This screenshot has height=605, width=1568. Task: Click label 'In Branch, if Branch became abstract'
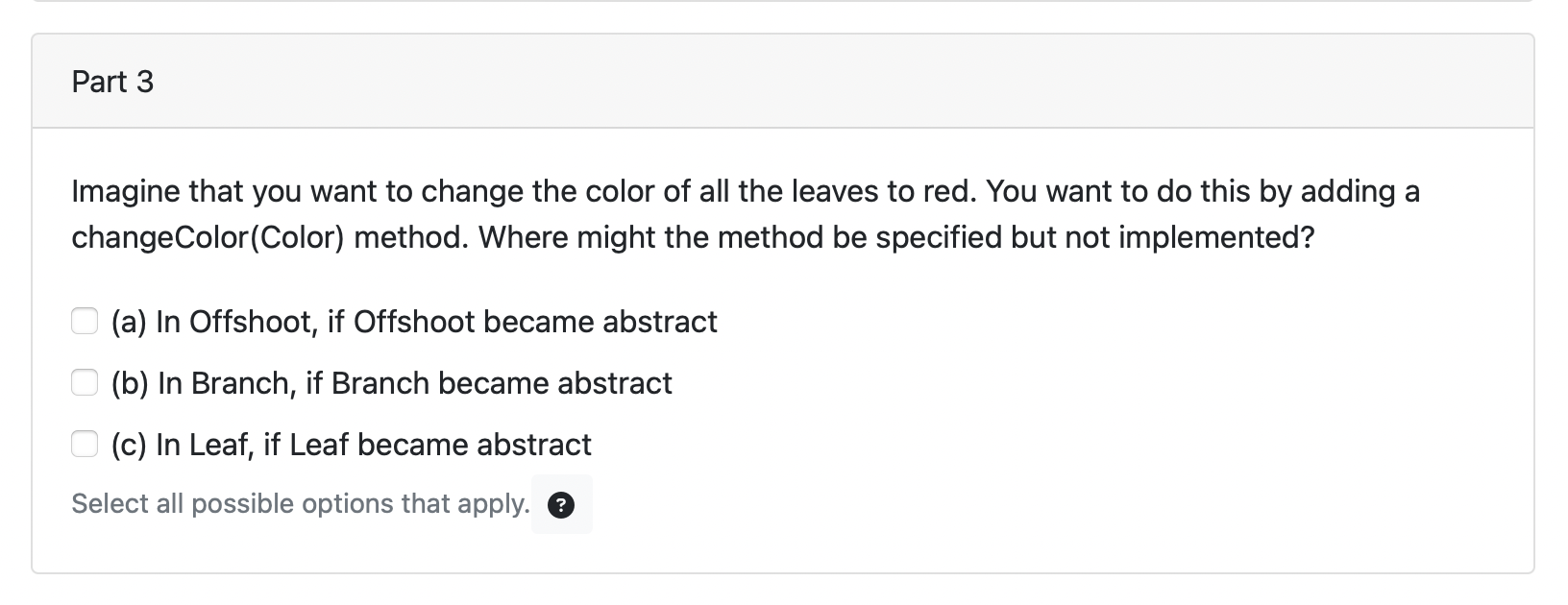coord(414,383)
